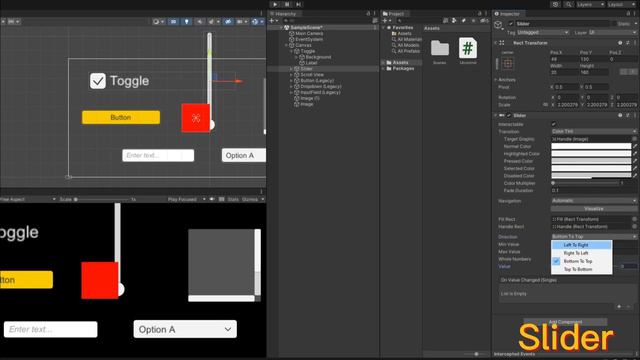Viewport: 640px width, 360px height.
Task: Click the Highlighted Color swatch
Action: pos(591,153)
